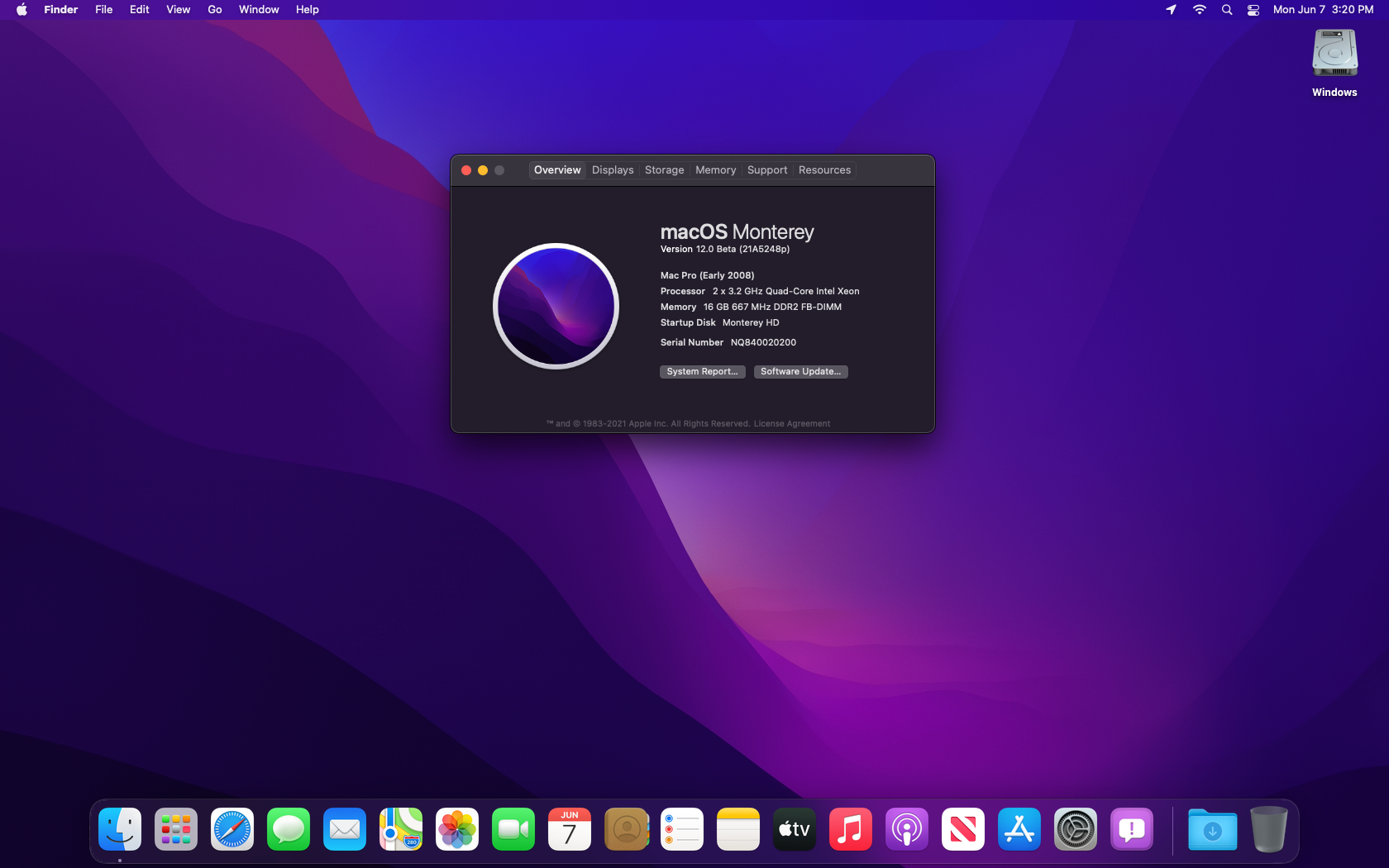Launch Maps from the Dock
Image resolution: width=1389 pixels, height=868 pixels.
click(401, 829)
